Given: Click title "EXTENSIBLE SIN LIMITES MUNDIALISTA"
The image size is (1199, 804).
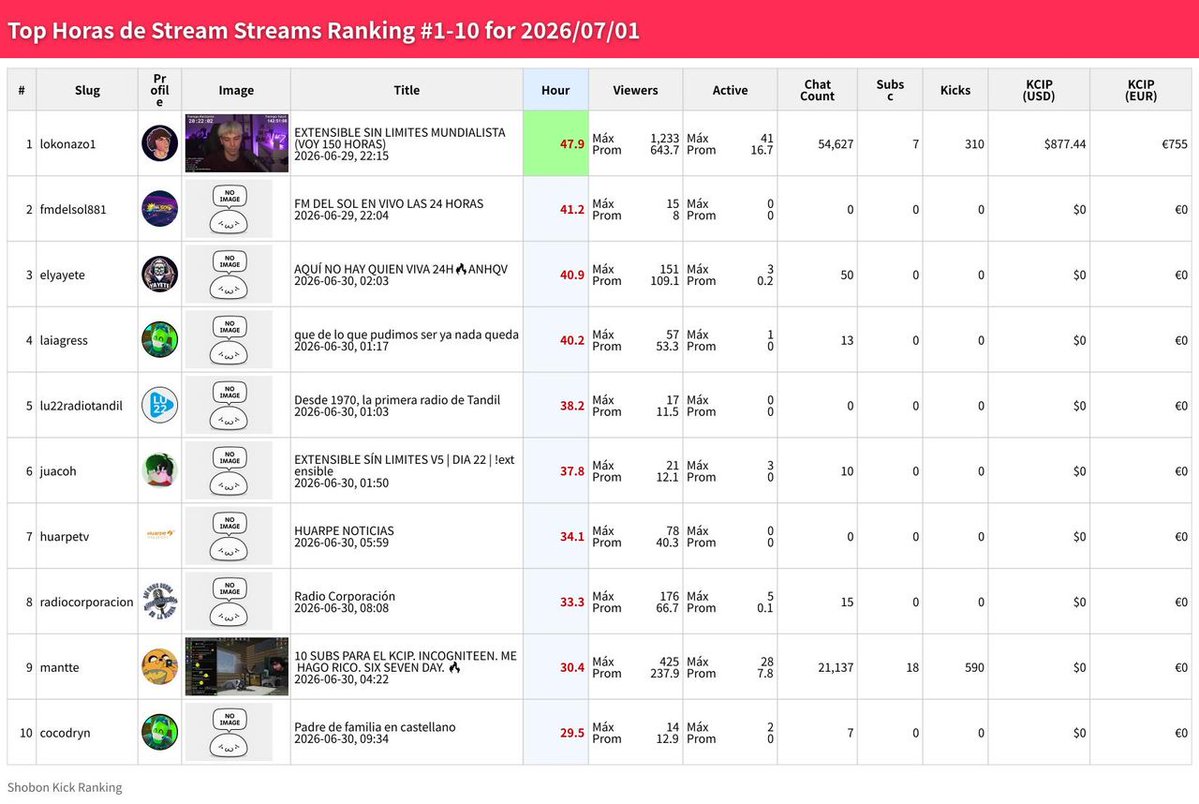Looking at the screenshot, I should click(400, 132).
